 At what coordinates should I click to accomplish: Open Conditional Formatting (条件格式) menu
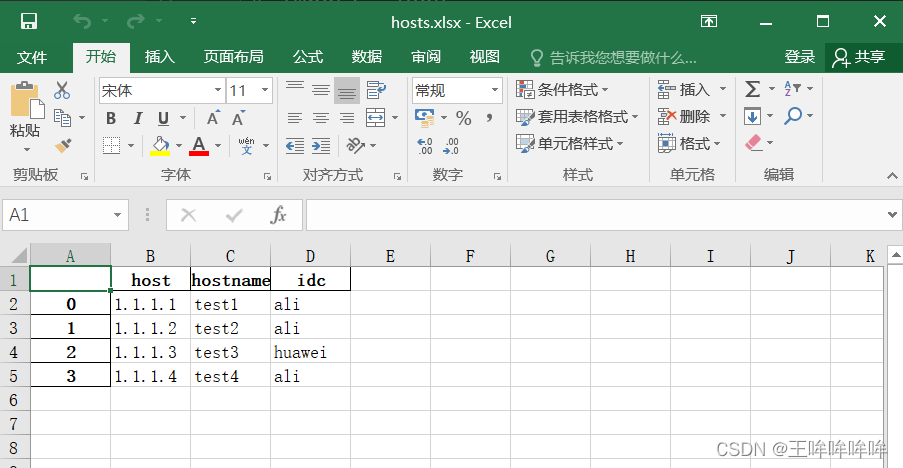tap(562, 90)
